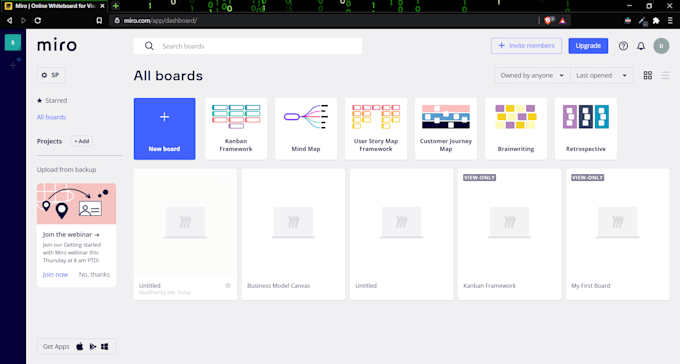
Task: Add a new team with plus icon
Action: tap(13, 66)
